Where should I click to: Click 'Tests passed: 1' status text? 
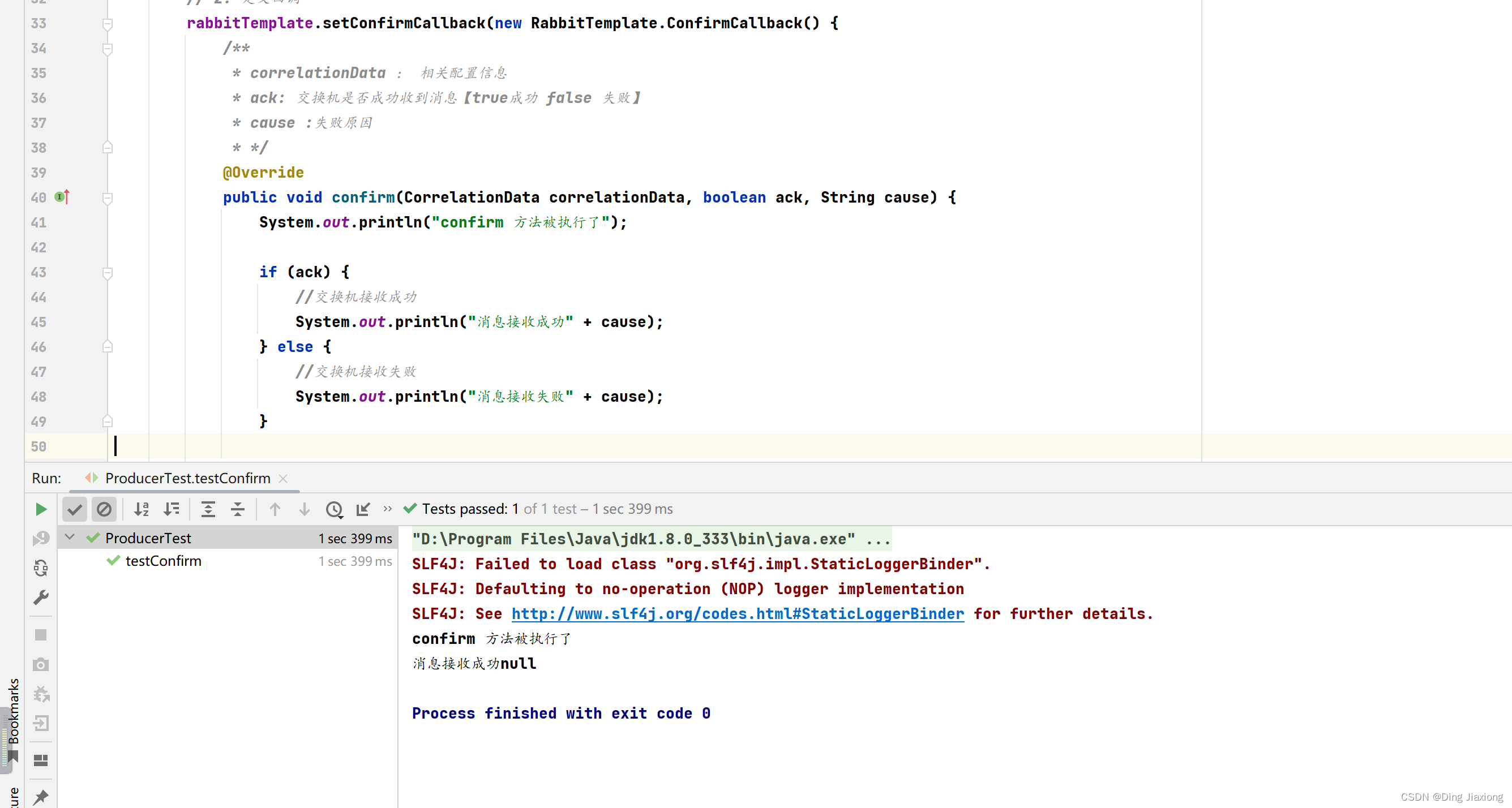[x=470, y=509]
